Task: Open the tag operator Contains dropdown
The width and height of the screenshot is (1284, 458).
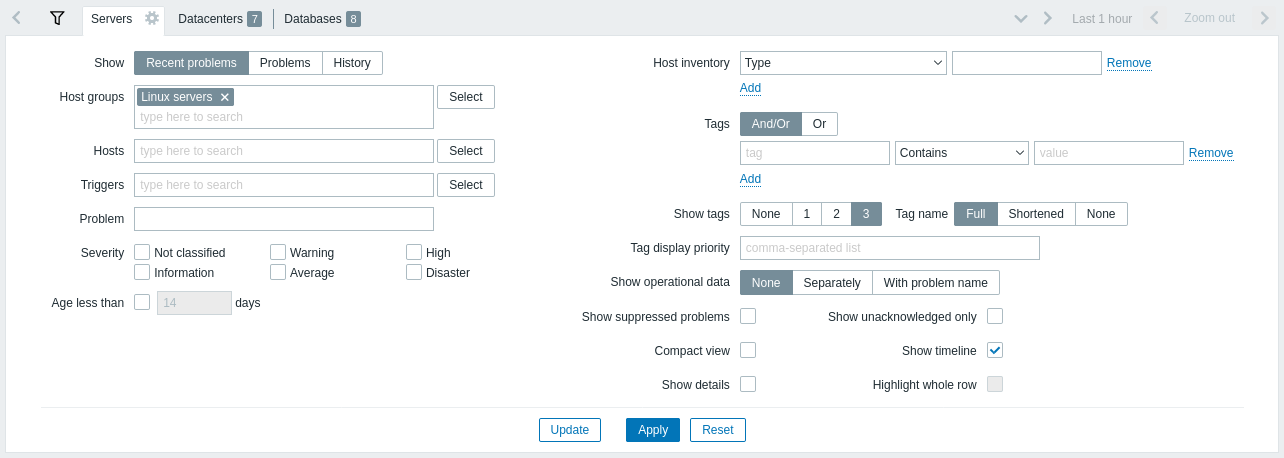Action: tap(962, 153)
